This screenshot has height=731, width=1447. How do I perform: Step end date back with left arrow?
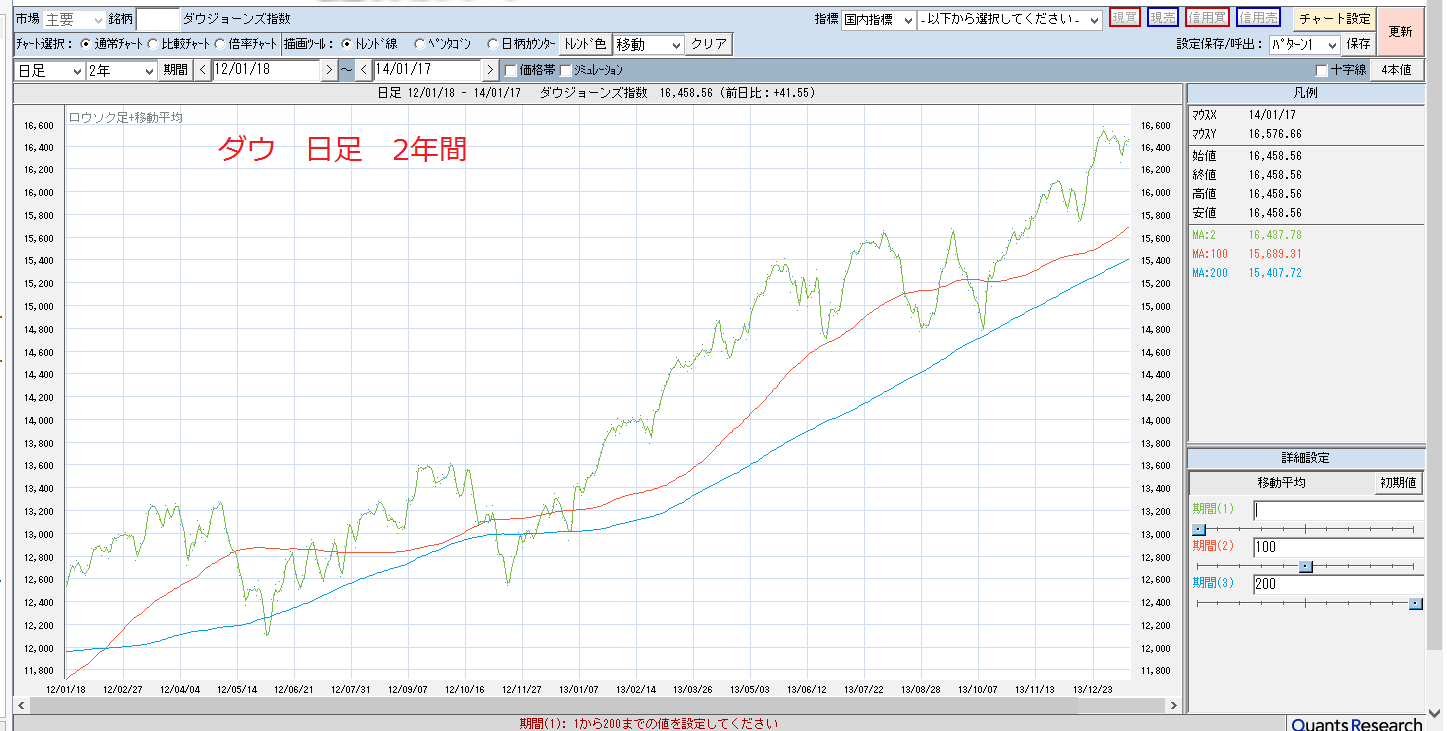pos(363,70)
